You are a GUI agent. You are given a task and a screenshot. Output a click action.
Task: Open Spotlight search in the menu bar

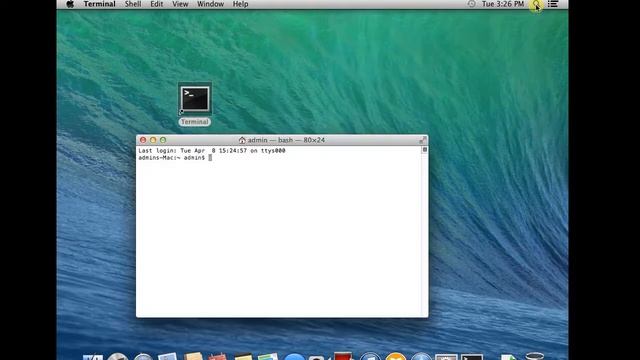536,4
